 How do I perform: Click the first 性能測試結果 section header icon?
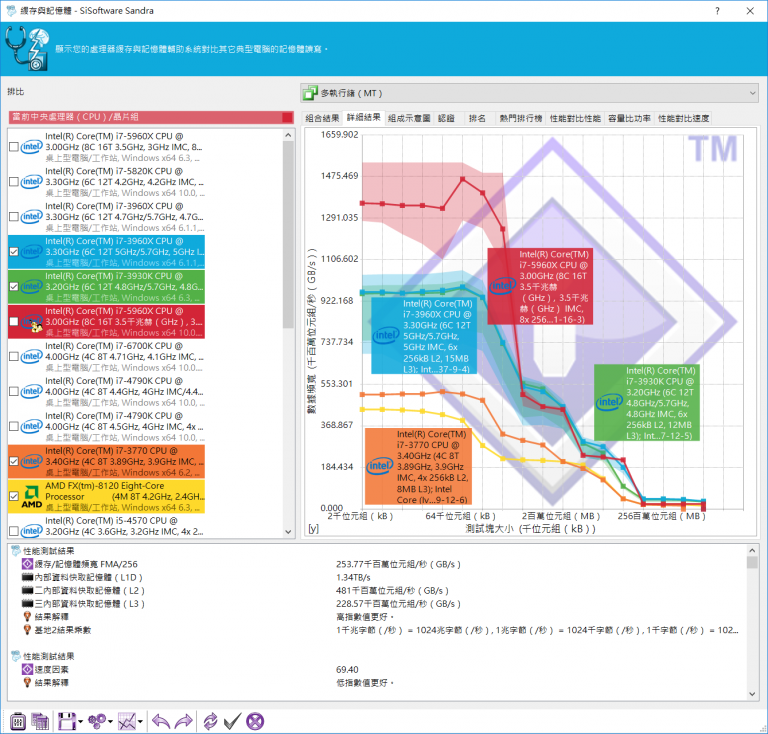click(16, 551)
